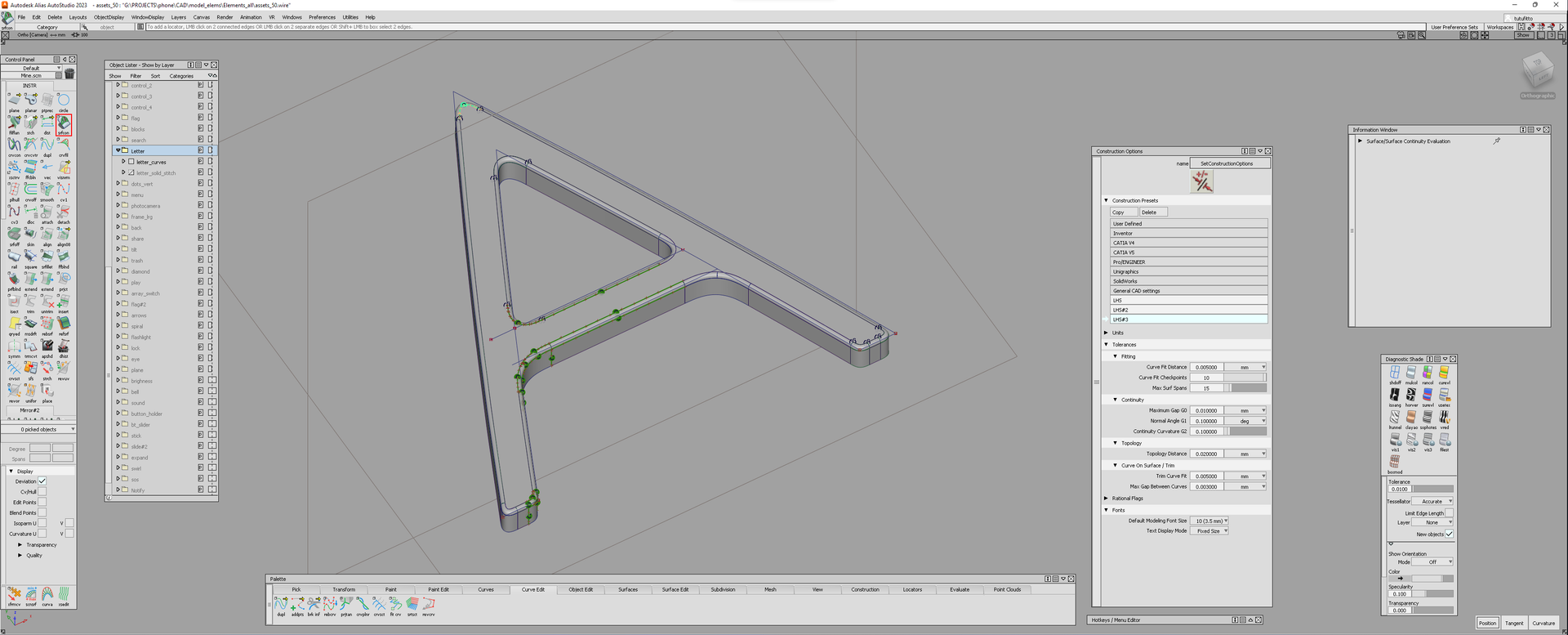
Task: Collapse the Letter folder in Object Lister
Action: coord(118,150)
